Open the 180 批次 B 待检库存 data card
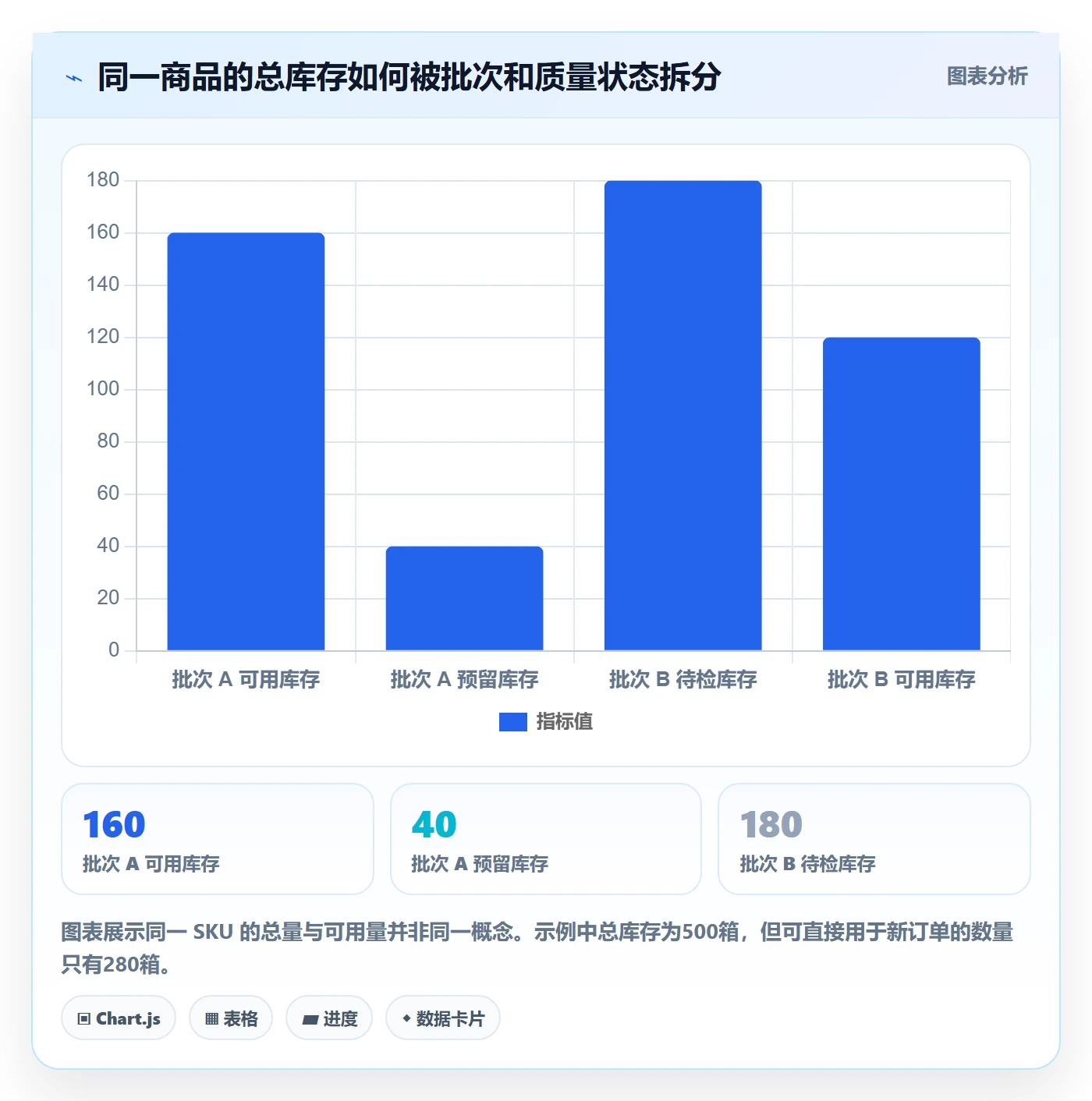Viewport: 1092px width, 1101px height. (x=874, y=839)
